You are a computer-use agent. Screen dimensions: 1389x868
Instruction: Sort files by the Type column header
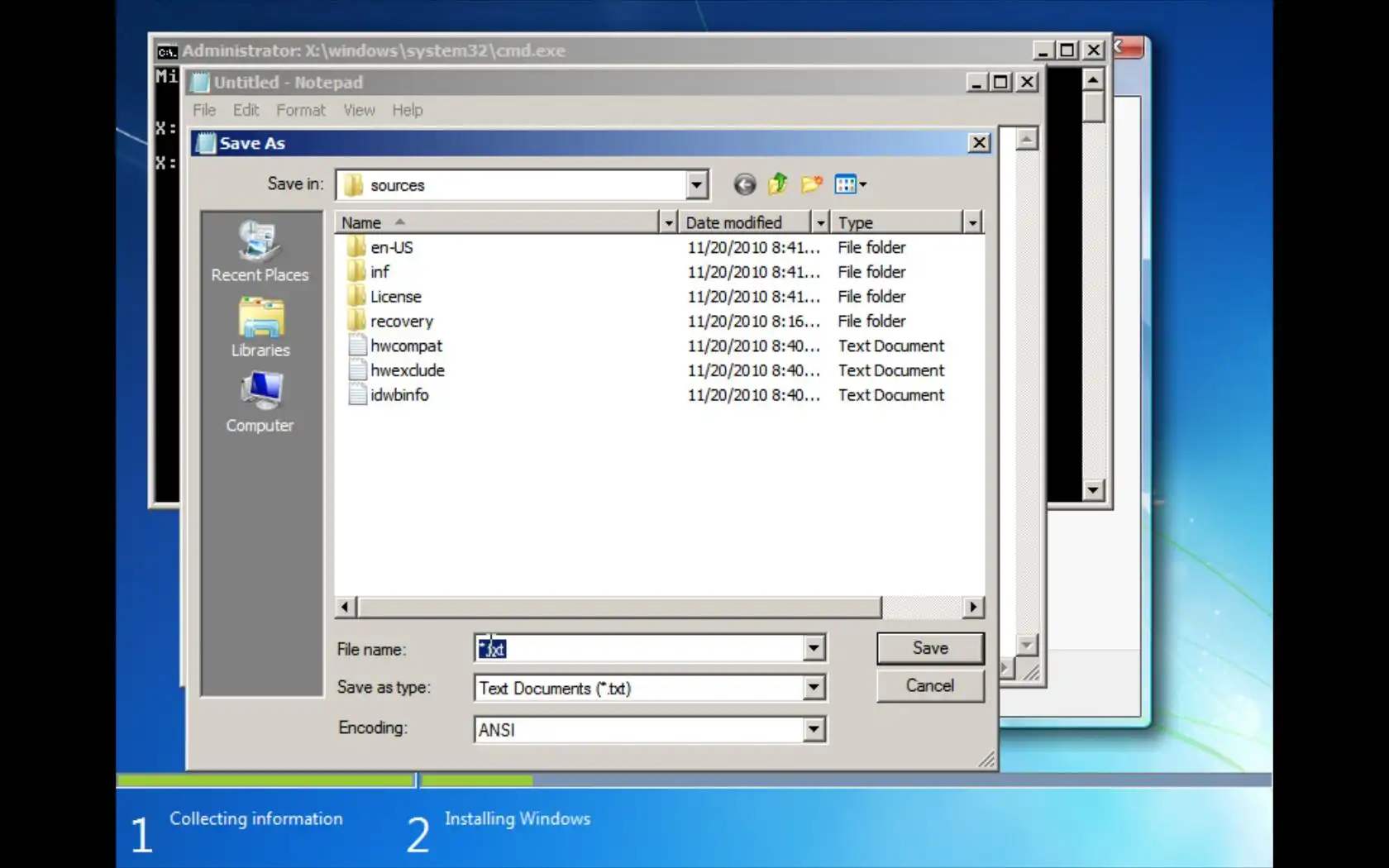[898, 222]
